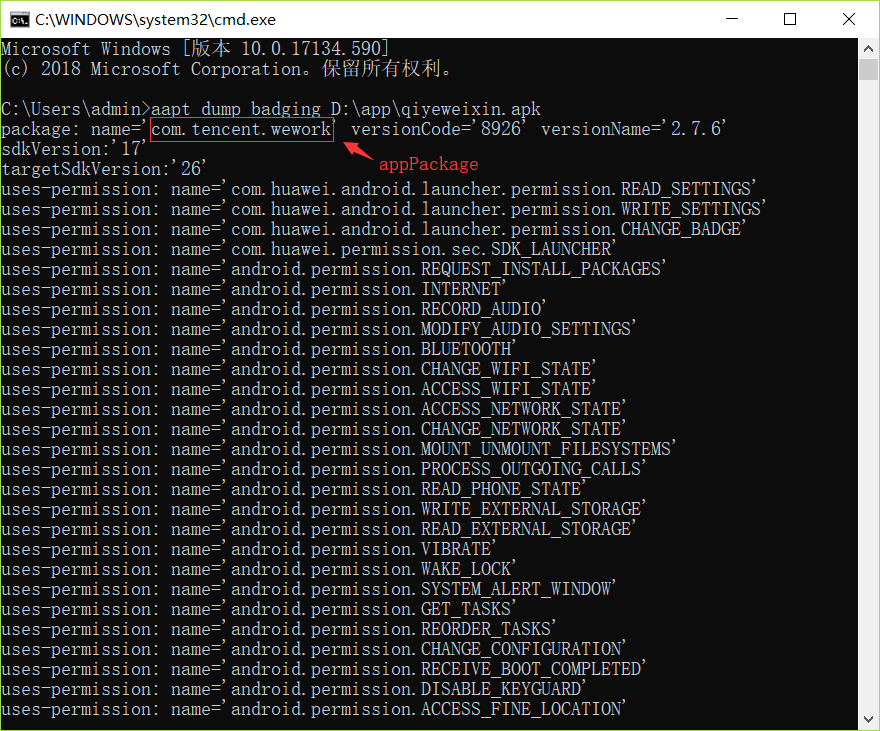Click the SYSTEM_ALERT_WINDOW permission line
Screen dimensions: 880x731
point(308,589)
